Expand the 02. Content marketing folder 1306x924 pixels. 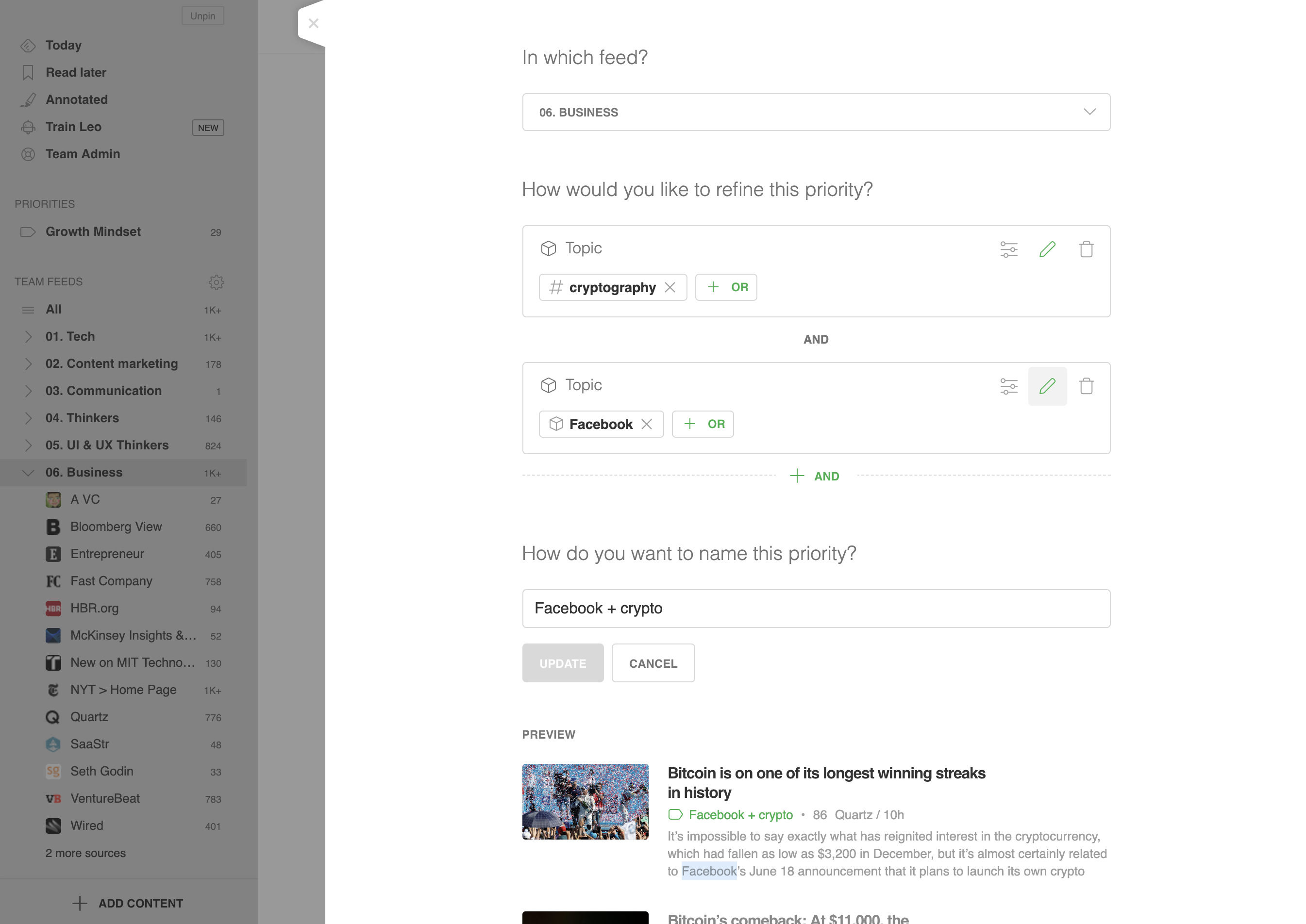28,364
